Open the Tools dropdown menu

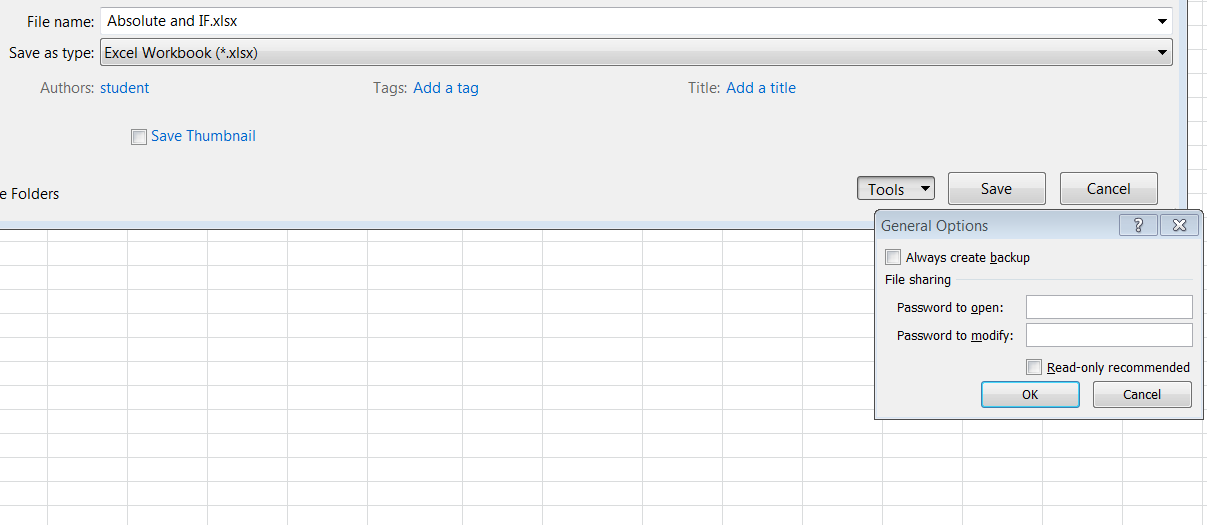pos(895,189)
